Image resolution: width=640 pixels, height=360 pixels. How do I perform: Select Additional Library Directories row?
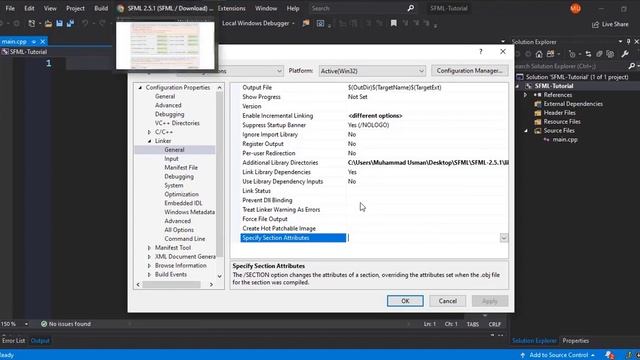pyautogui.click(x=375, y=163)
